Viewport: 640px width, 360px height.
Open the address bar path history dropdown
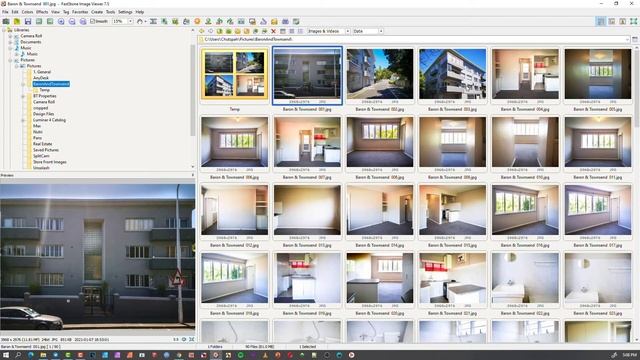pyautogui.click(x=627, y=40)
